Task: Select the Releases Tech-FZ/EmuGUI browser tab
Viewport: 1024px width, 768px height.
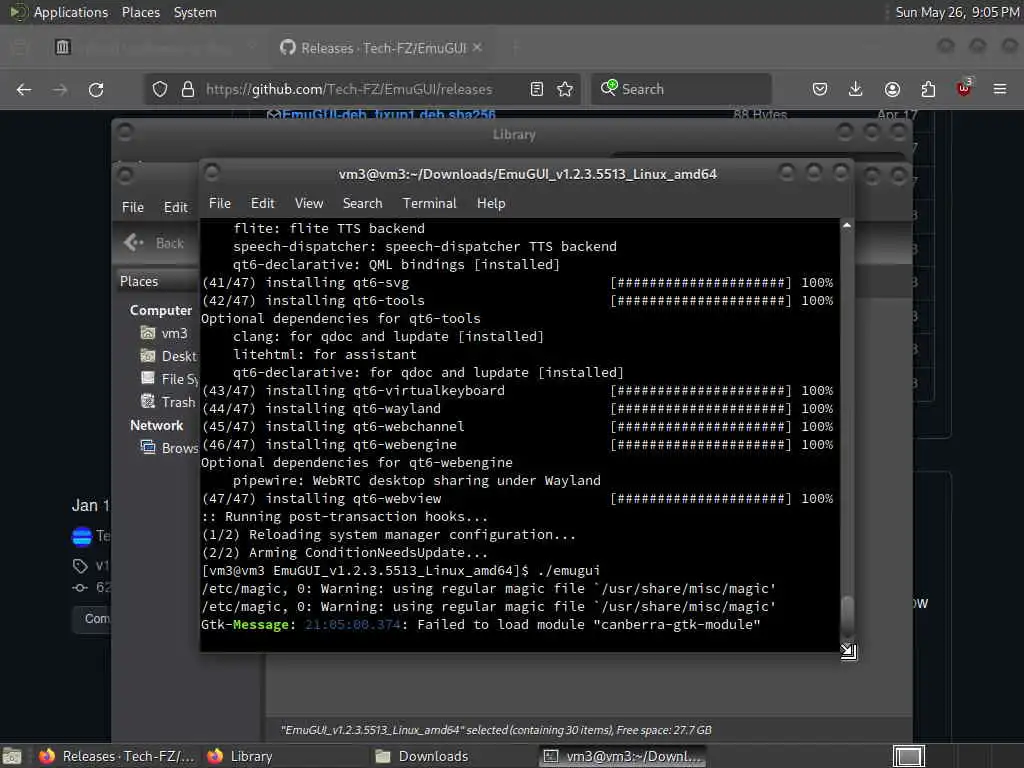Action: click(381, 48)
